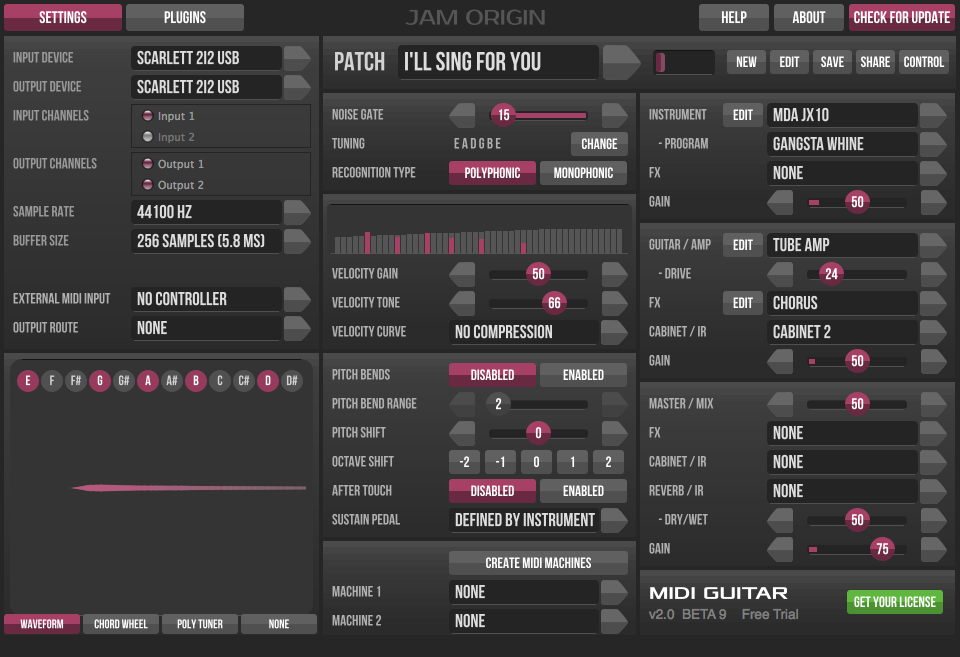Open Master Cabinet / IR None dropdown
The width and height of the screenshot is (960, 657).
(x=933, y=462)
